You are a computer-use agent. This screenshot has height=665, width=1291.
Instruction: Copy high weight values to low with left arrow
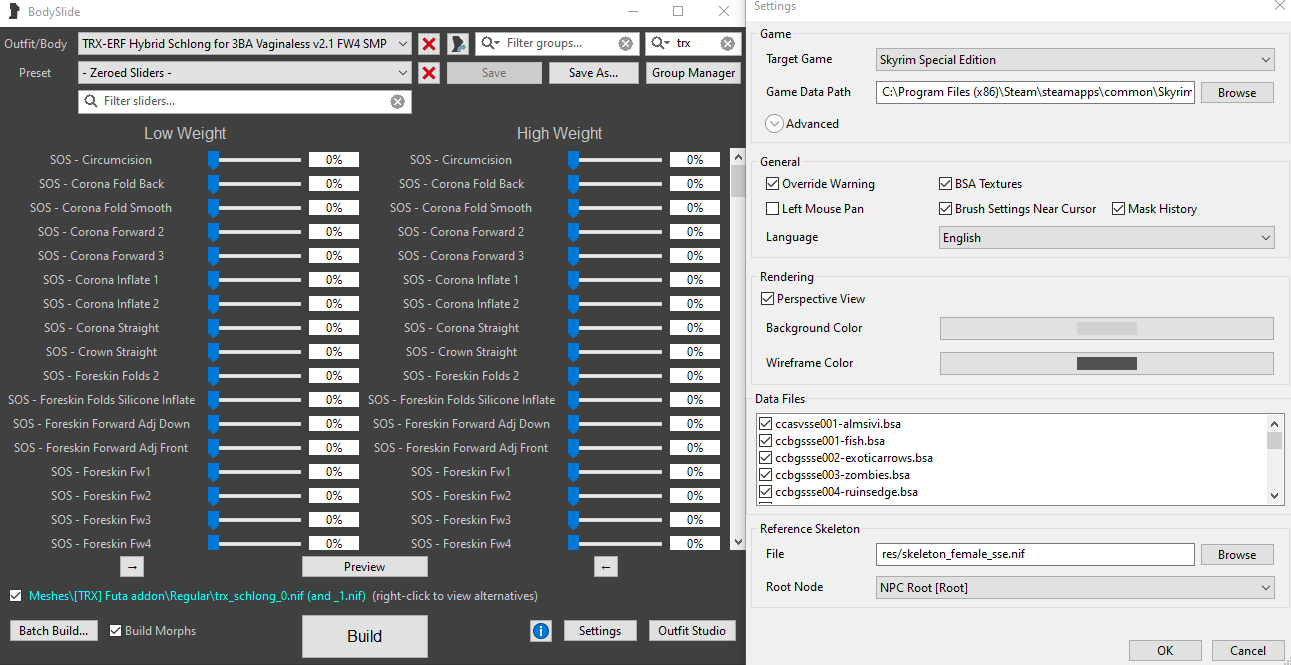(x=605, y=567)
